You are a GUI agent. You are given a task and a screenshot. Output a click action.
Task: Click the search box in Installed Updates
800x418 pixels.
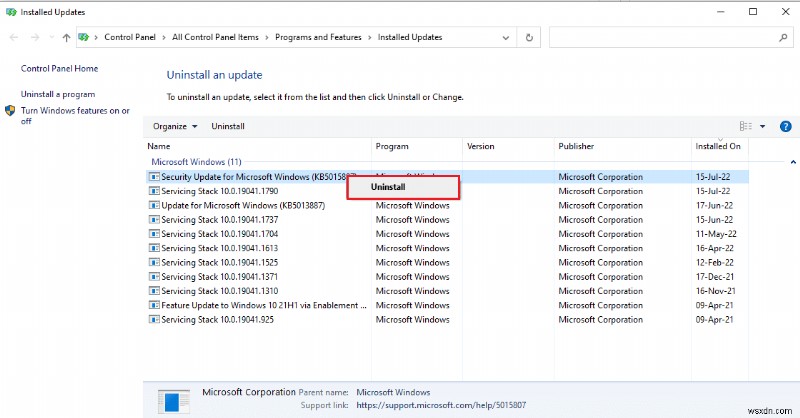point(670,37)
